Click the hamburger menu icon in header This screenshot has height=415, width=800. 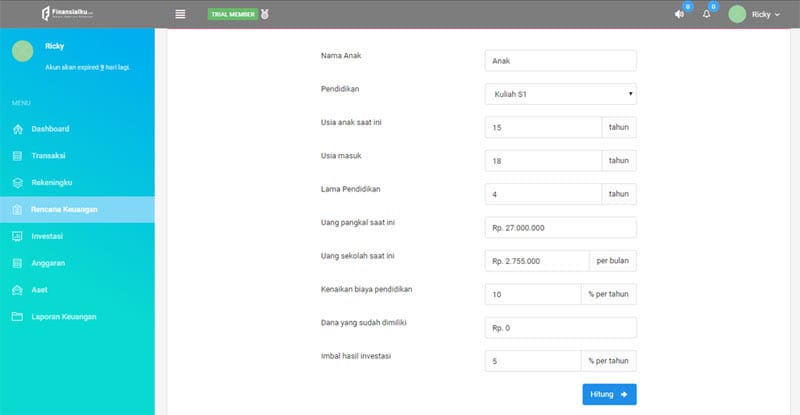pos(180,14)
